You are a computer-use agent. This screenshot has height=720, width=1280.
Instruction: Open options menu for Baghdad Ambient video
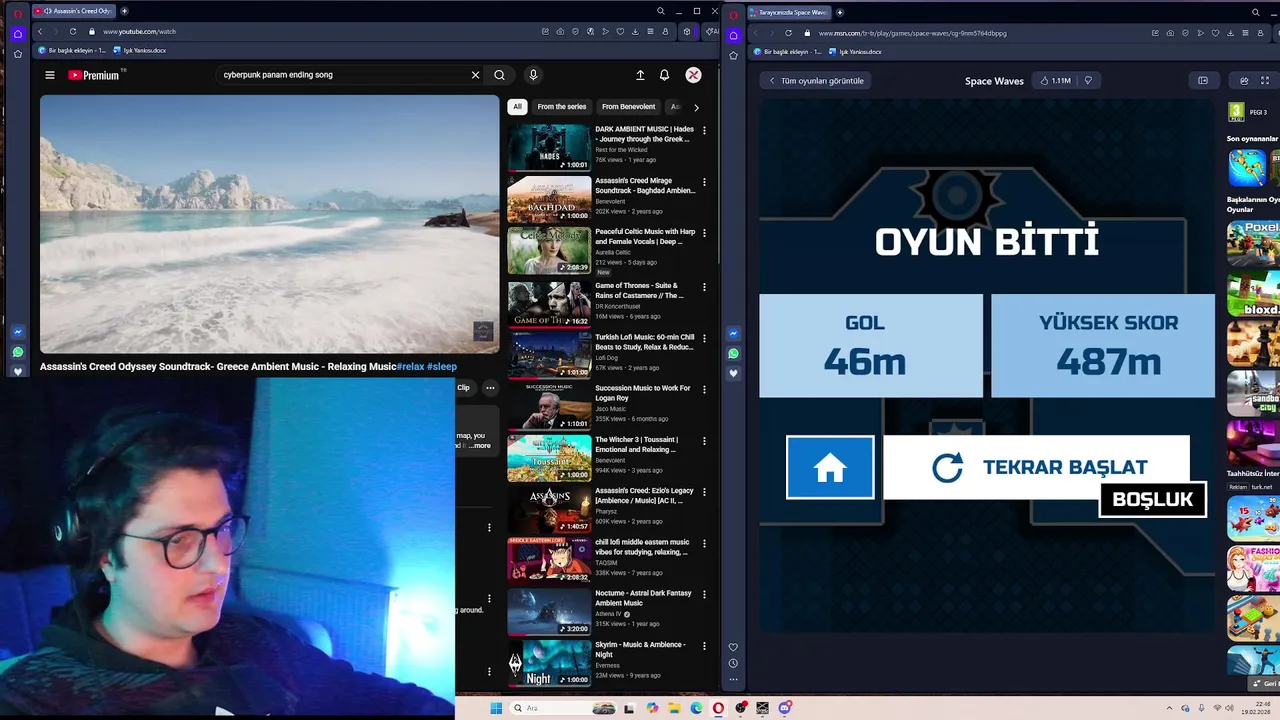[704, 182]
